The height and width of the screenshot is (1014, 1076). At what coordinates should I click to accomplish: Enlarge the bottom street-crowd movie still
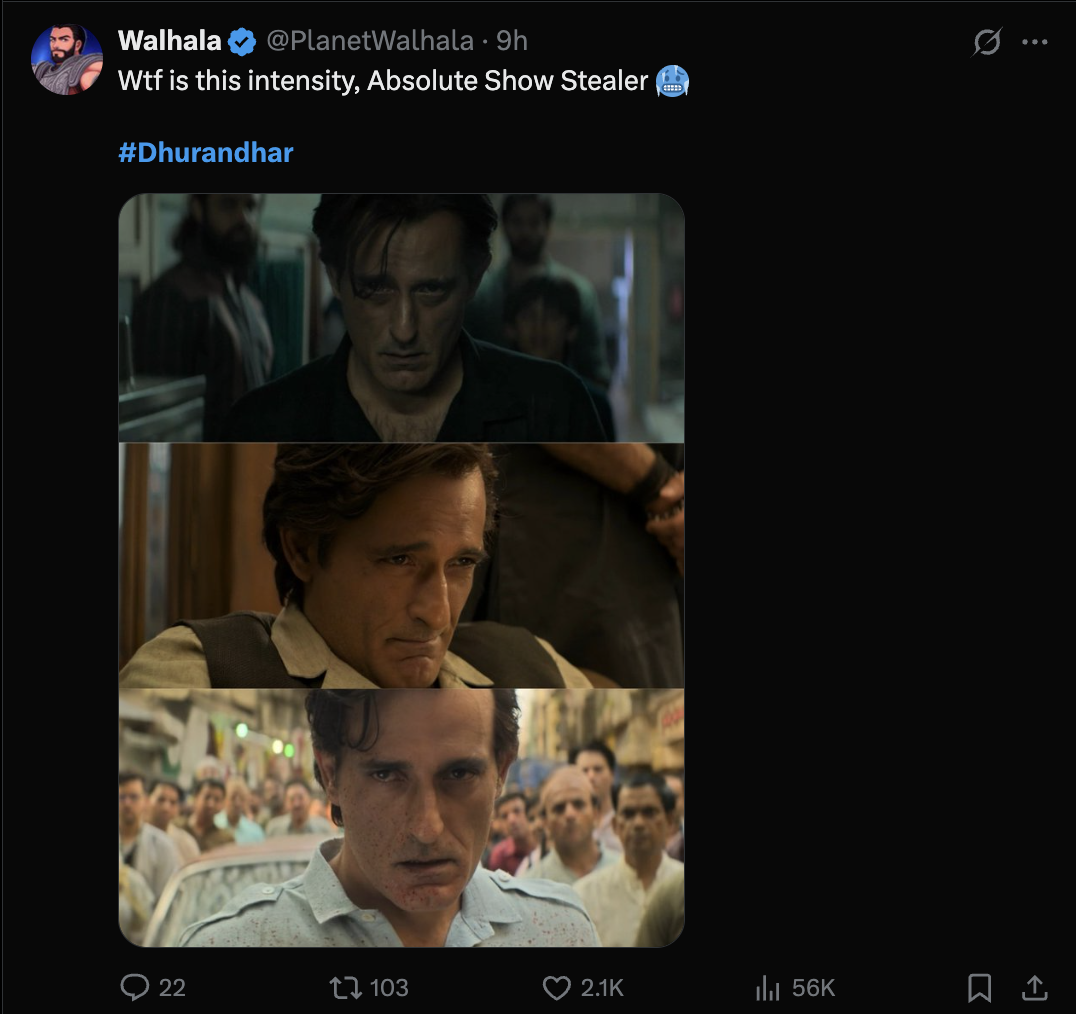pyautogui.click(x=401, y=818)
